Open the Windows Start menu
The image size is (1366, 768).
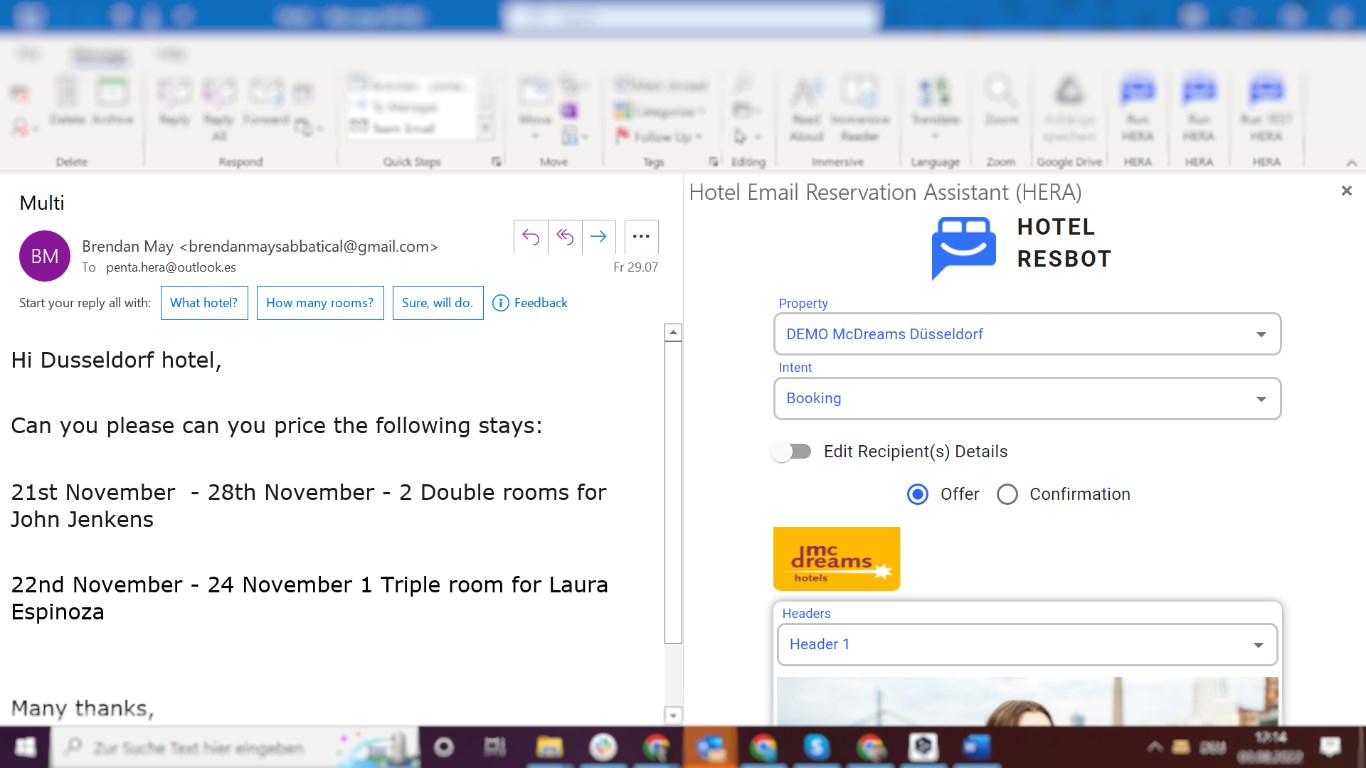(x=24, y=747)
